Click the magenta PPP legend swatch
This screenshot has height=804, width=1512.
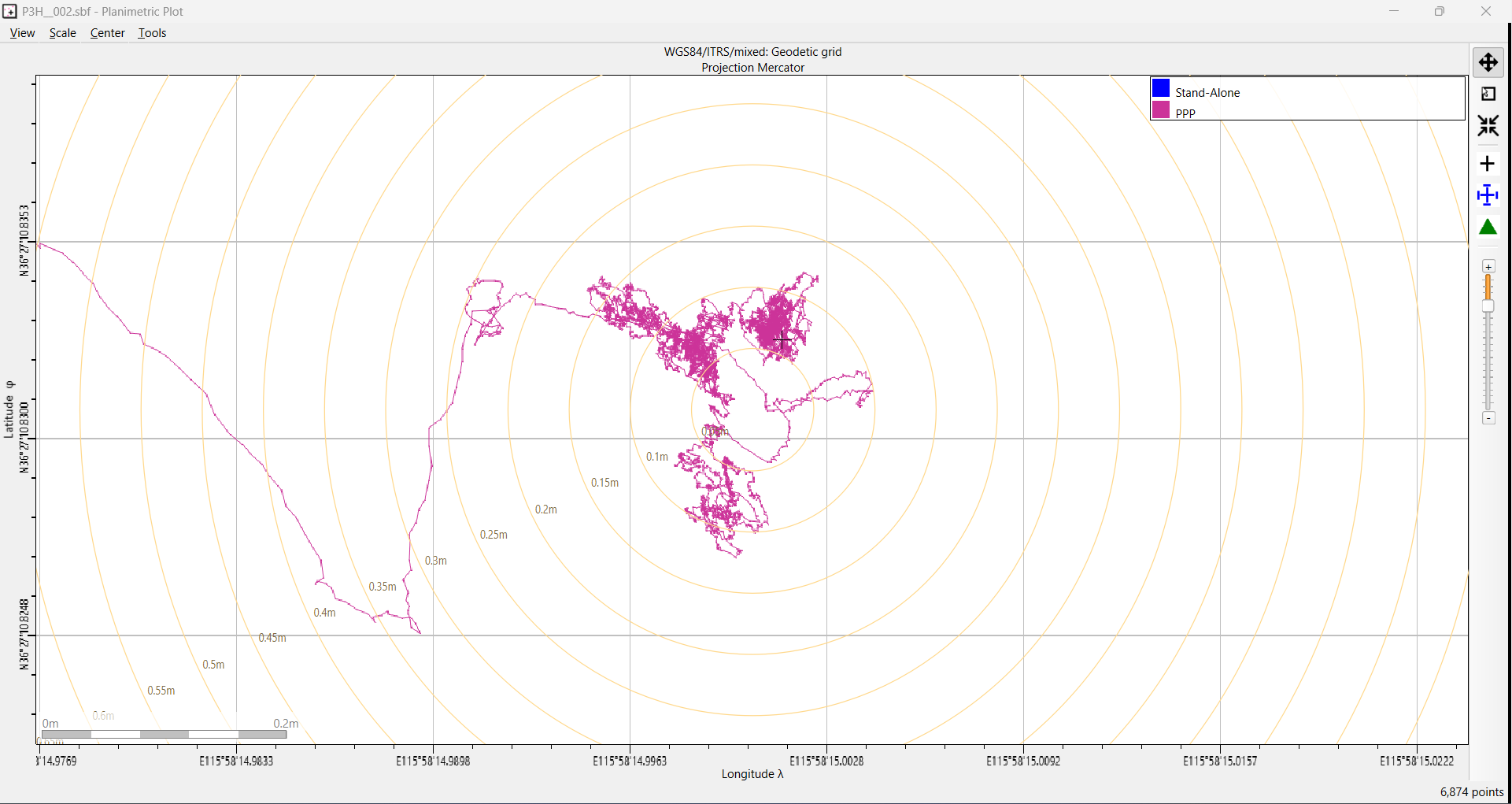click(x=1161, y=109)
